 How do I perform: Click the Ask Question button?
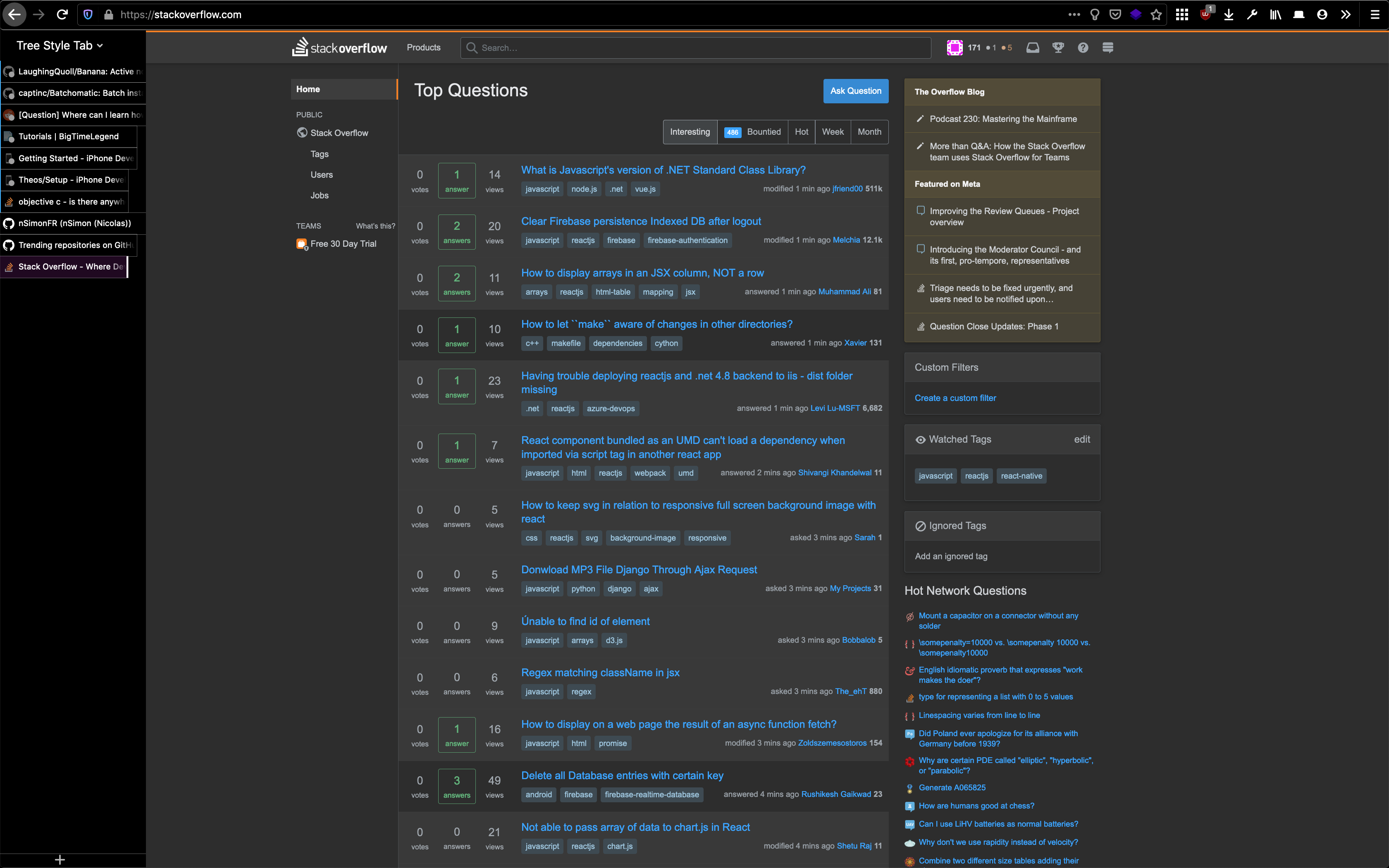pyautogui.click(x=855, y=91)
